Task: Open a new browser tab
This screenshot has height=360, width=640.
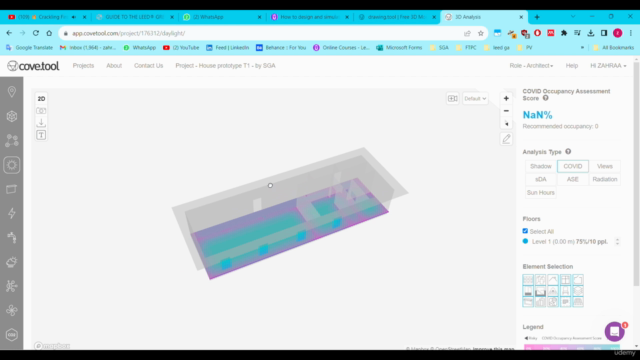Action: (537, 17)
